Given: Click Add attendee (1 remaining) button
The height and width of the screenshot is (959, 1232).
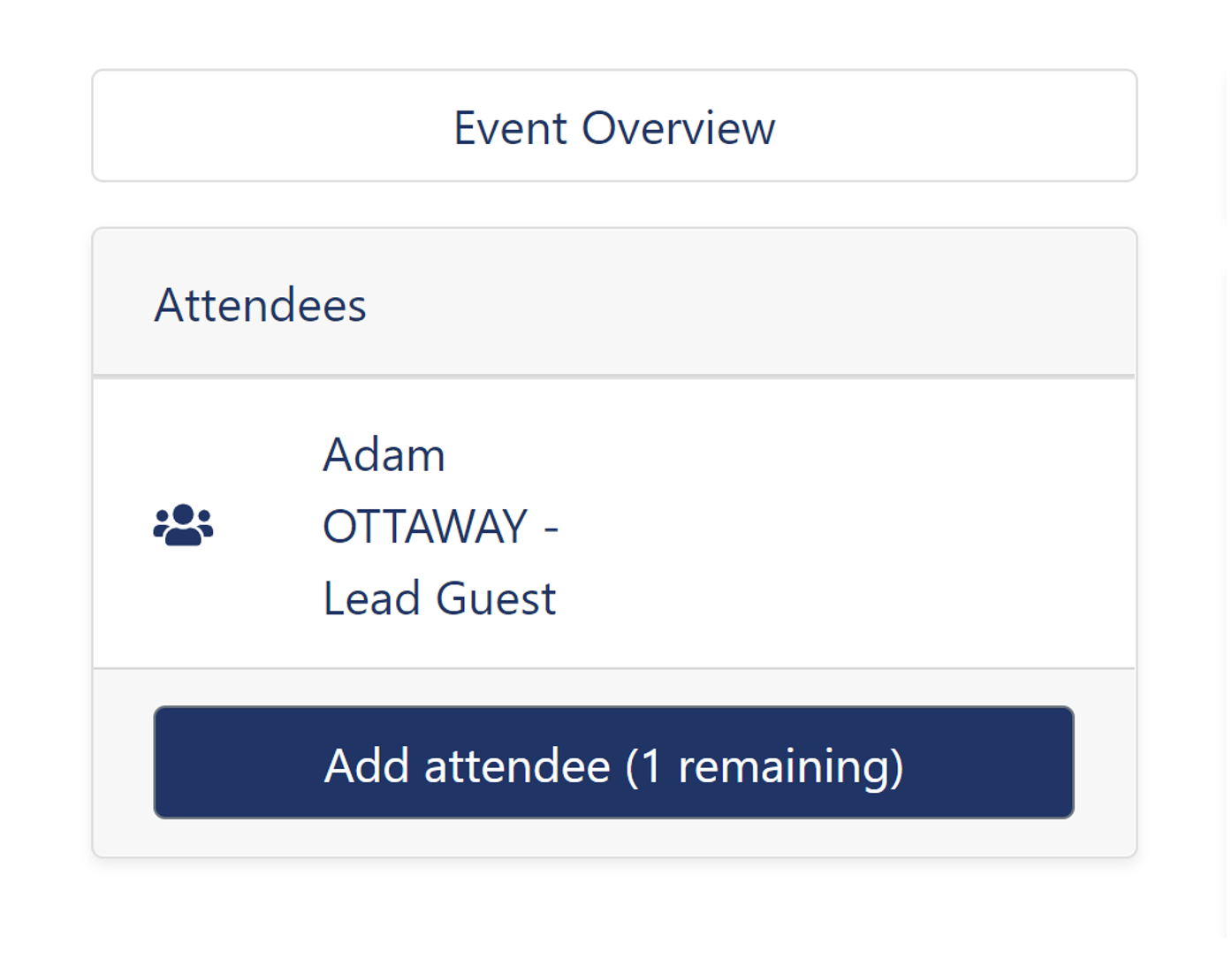Looking at the screenshot, I should click(x=613, y=762).
